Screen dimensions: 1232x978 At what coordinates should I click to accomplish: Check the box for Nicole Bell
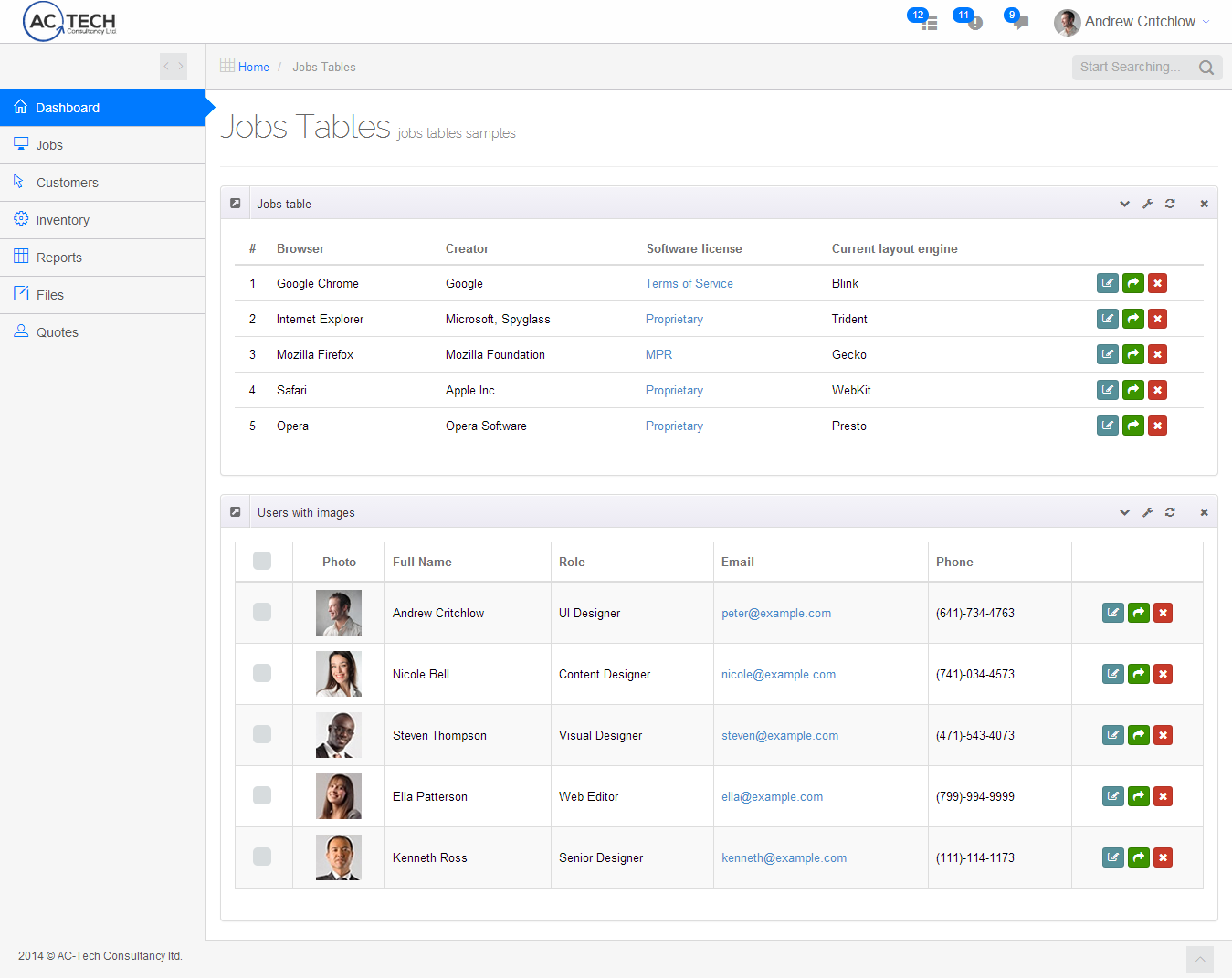click(262, 673)
